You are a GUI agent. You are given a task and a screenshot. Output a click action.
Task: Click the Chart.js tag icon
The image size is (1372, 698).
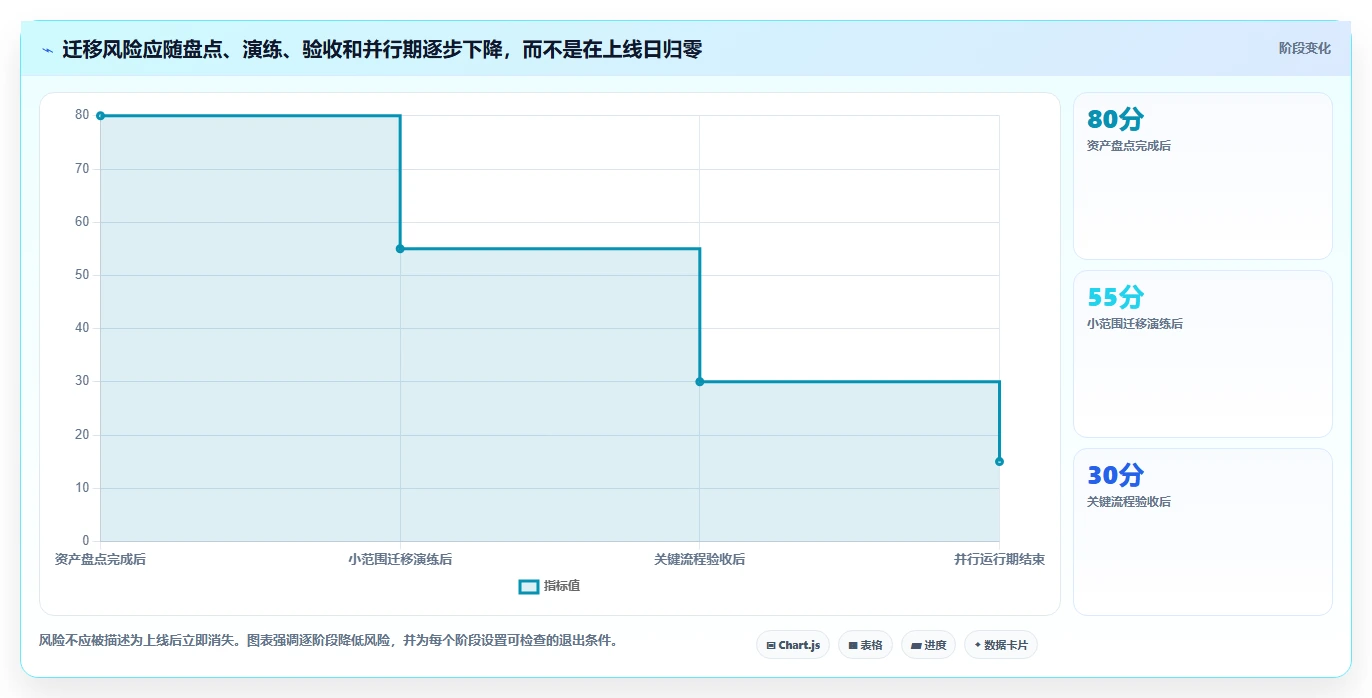pos(770,646)
